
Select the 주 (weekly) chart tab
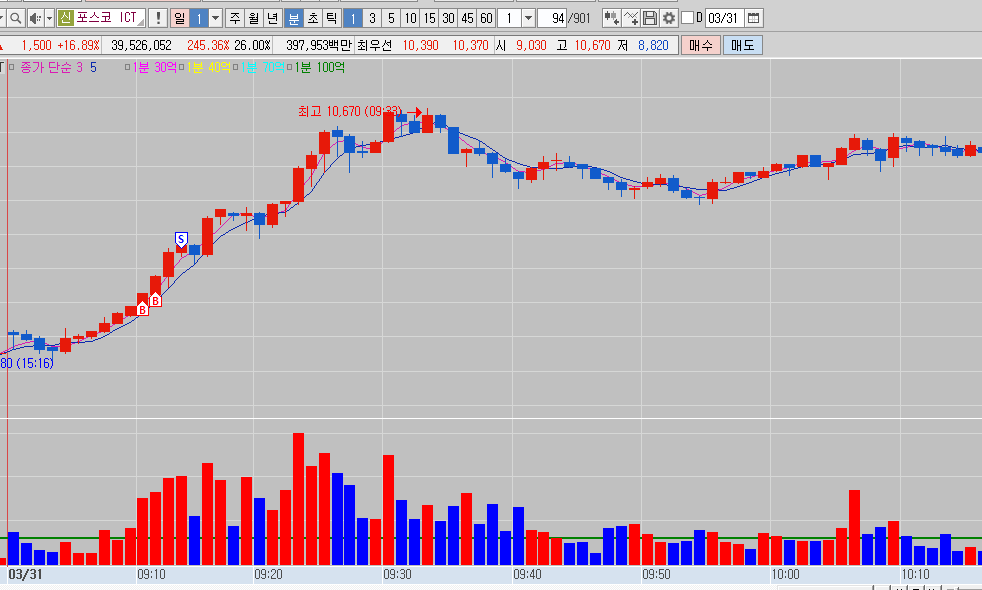(x=234, y=18)
